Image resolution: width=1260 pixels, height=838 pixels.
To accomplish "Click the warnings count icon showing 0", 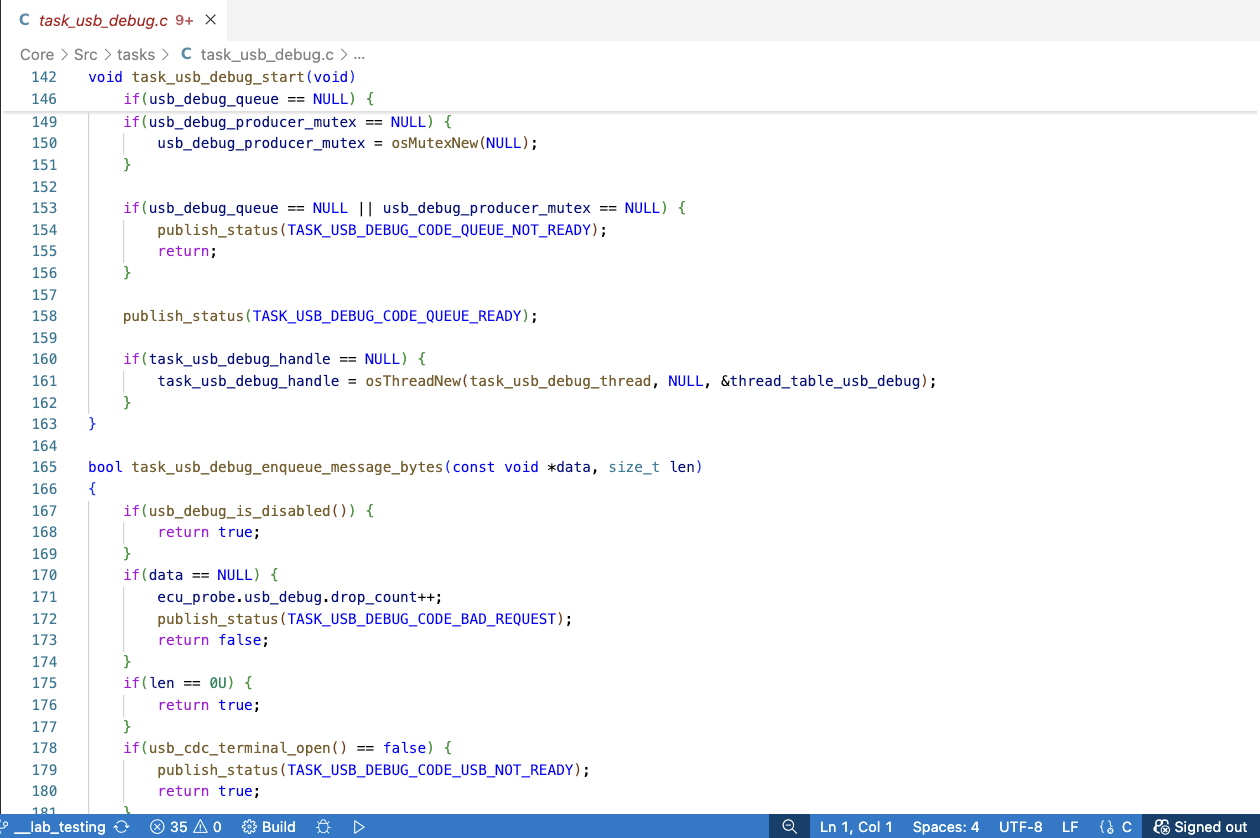I will [x=207, y=827].
